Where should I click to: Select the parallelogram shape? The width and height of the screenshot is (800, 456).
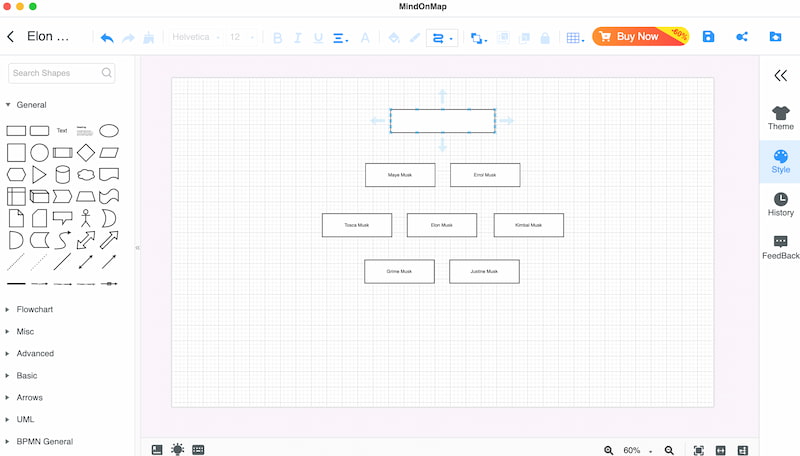coord(109,153)
